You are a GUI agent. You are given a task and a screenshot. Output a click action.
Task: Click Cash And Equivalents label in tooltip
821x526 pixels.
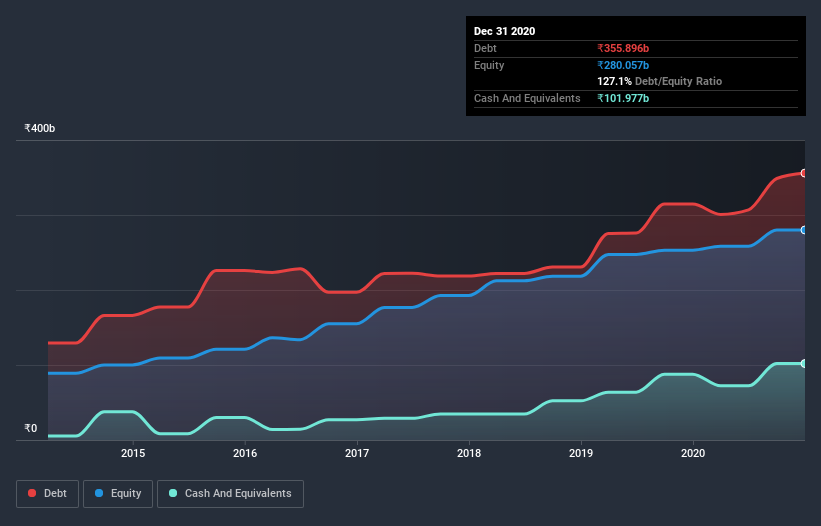pos(527,98)
